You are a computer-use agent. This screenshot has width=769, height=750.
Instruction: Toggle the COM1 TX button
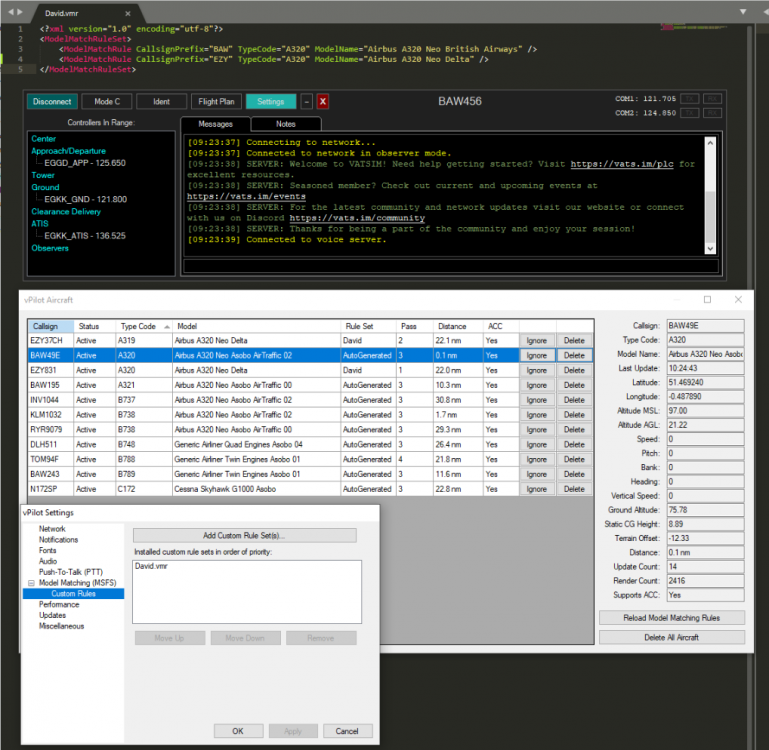coord(690,98)
